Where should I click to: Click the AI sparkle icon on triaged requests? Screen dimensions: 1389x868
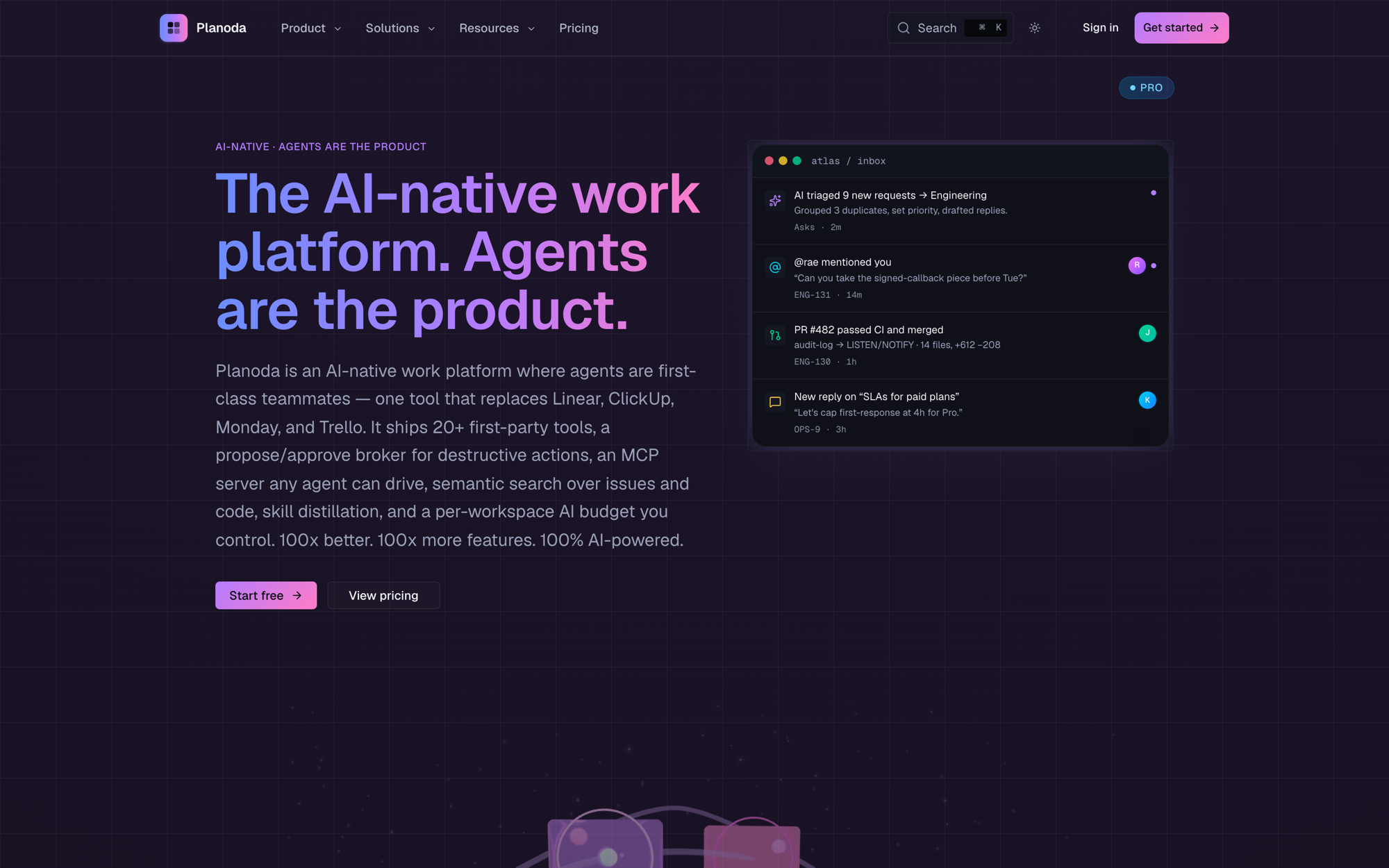(x=775, y=201)
